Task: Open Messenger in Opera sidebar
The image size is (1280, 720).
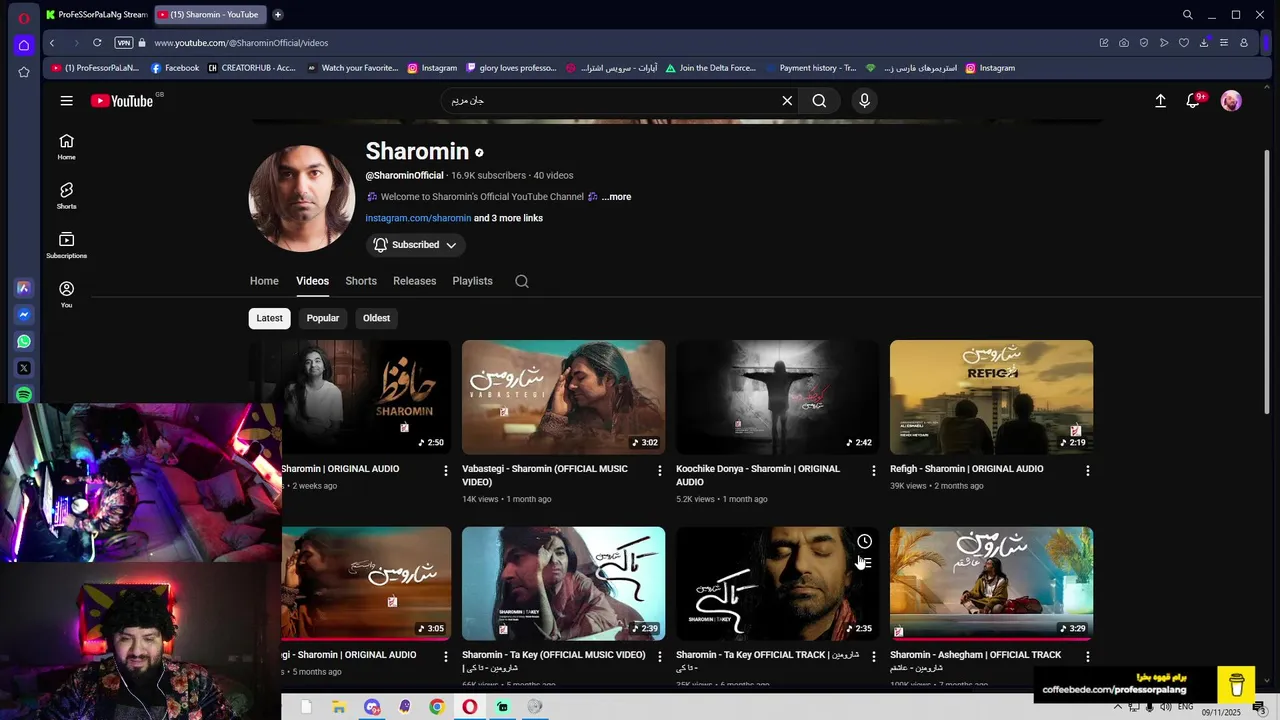Action: (24, 314)
